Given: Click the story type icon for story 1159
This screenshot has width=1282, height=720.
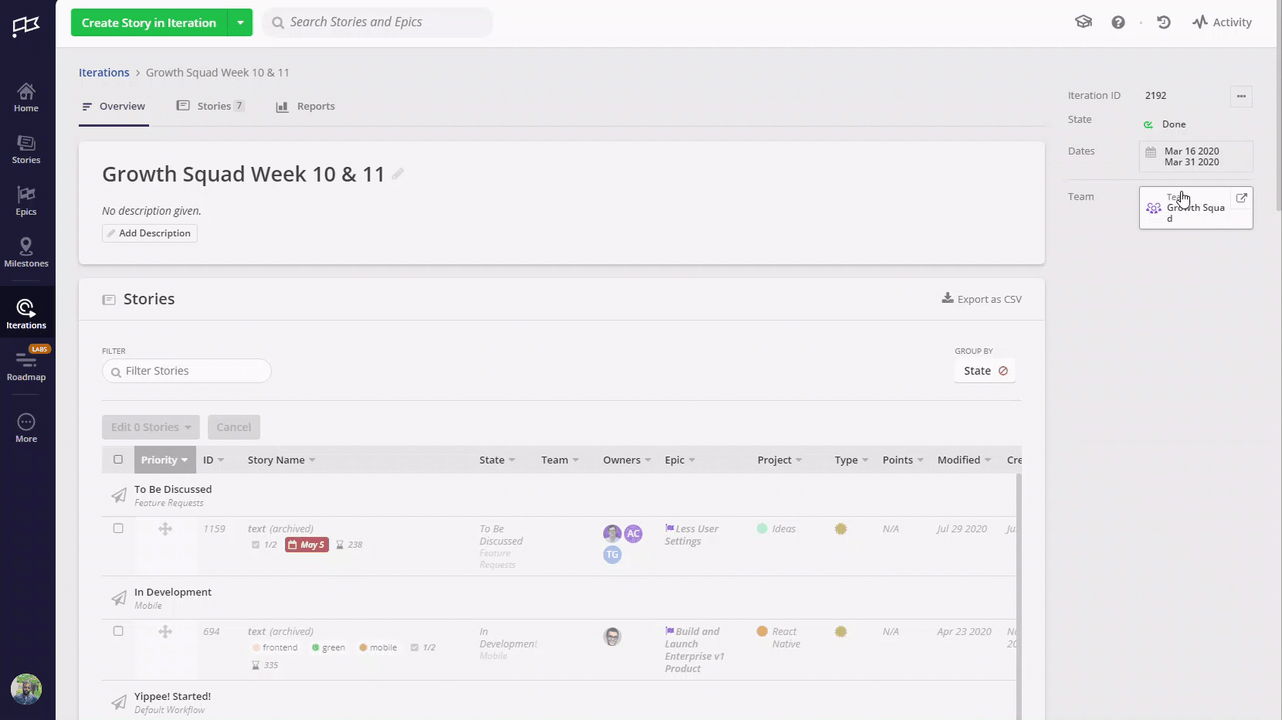Looking at the screenshot, I should pyautogui.click(x=841, y=529).
